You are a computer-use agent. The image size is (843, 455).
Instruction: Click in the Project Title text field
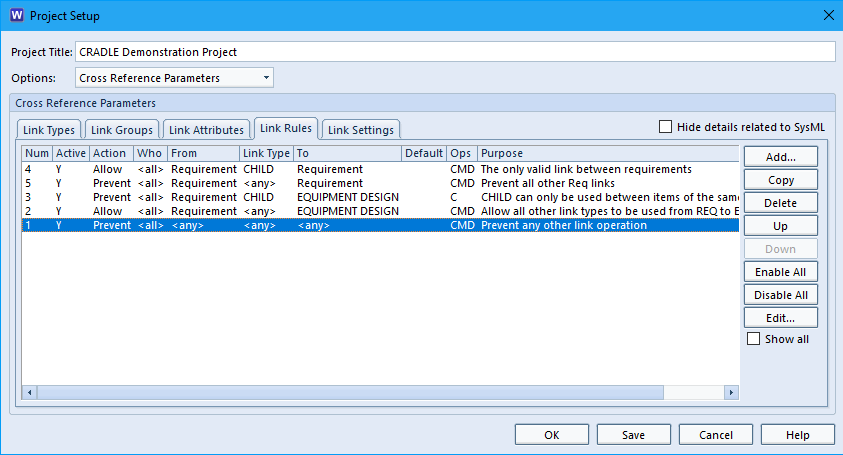pyautogui.click(x=455, y=52)
